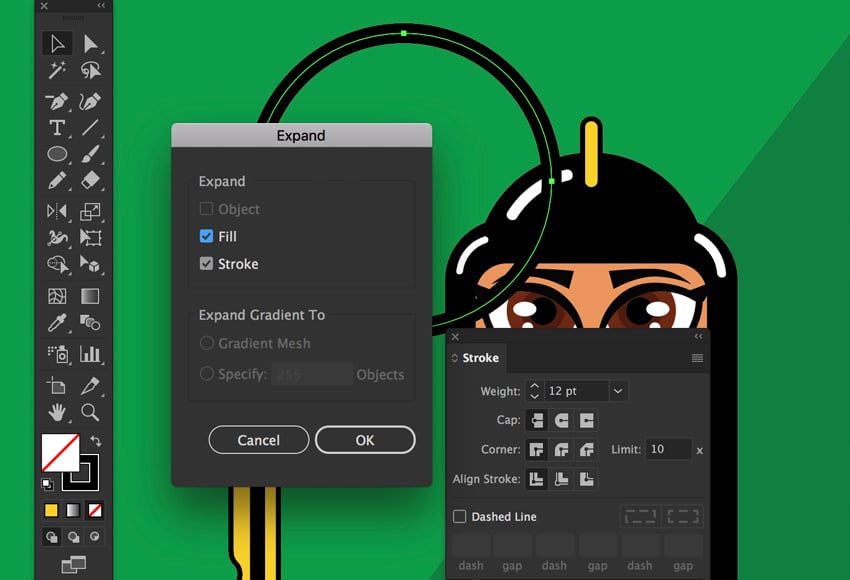Reset to default fill and stroke
This screenshot has width=850, height=580.
click(47, 484)
